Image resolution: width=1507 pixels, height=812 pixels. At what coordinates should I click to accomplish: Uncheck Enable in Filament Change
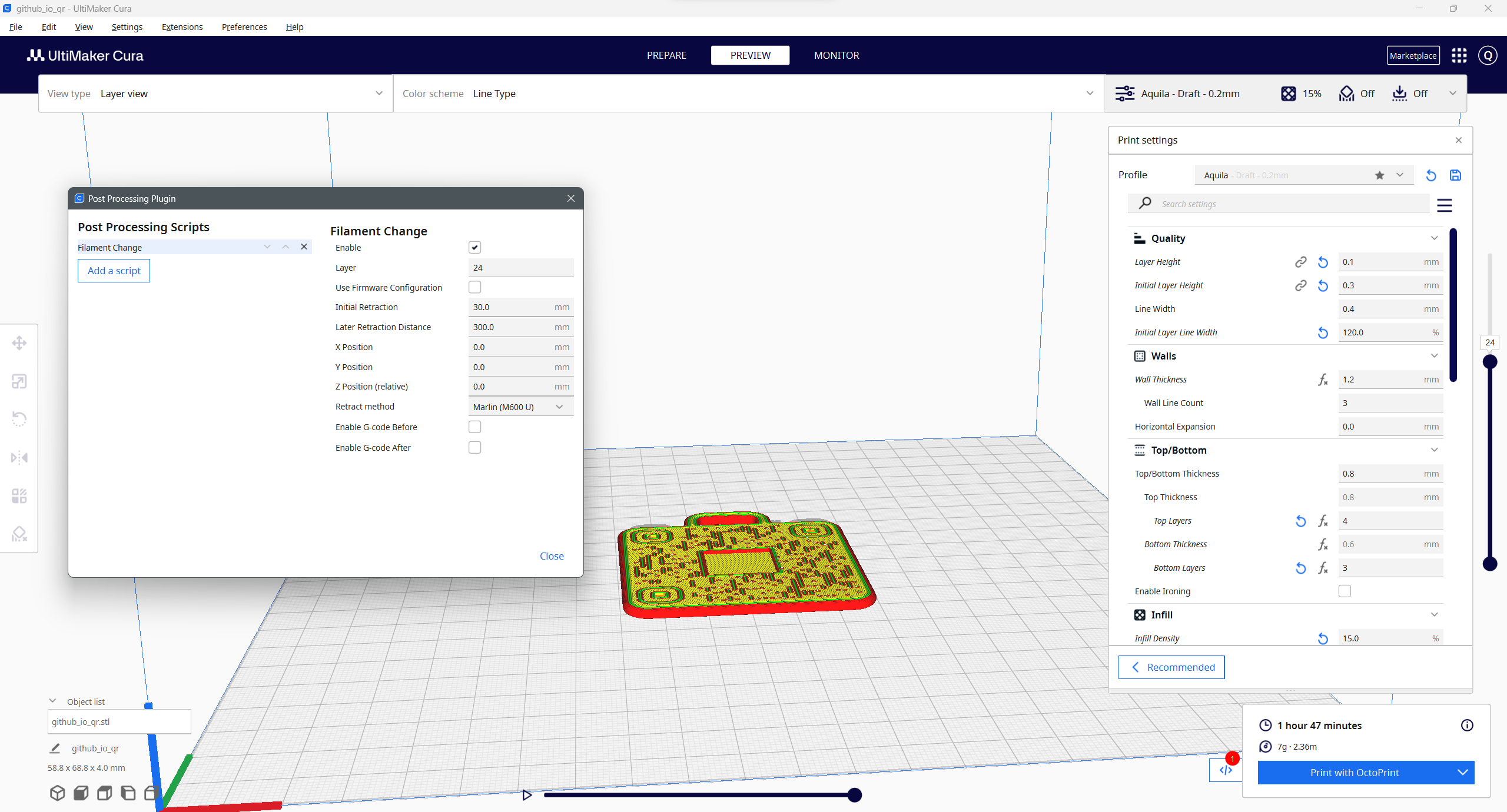pyautogui.click(x=474, y=248)
